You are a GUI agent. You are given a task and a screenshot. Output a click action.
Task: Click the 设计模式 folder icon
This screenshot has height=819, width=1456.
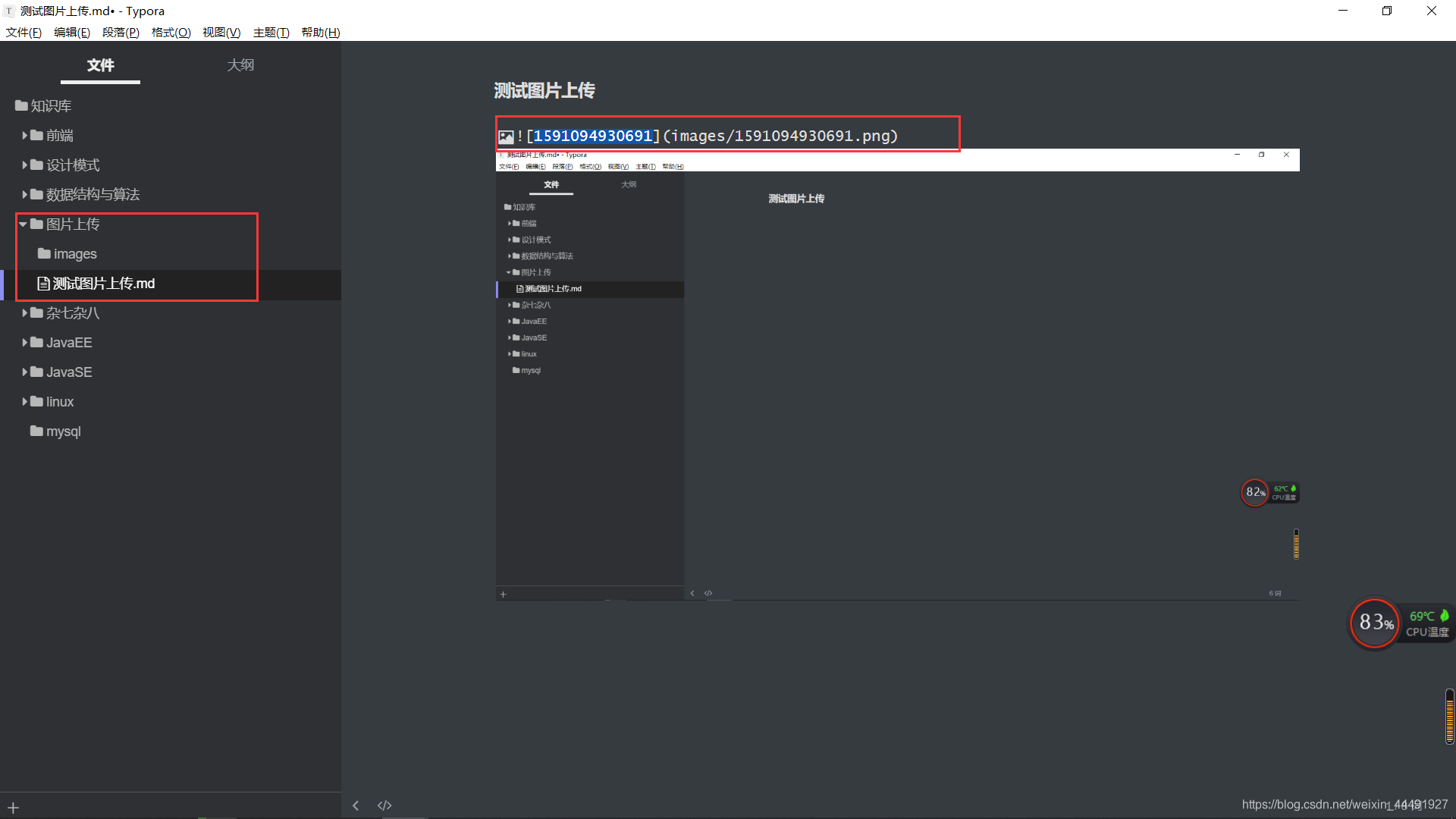point(36,165)
